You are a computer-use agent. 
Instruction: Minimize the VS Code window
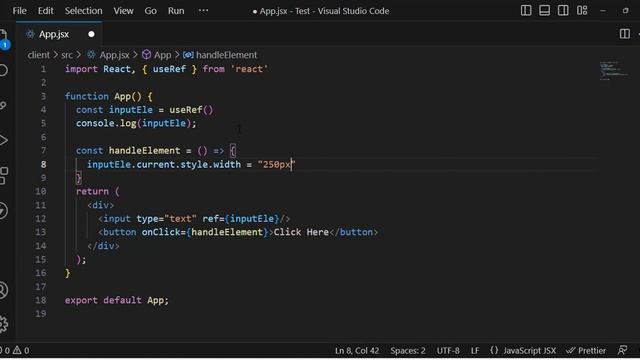click(602, 11)
